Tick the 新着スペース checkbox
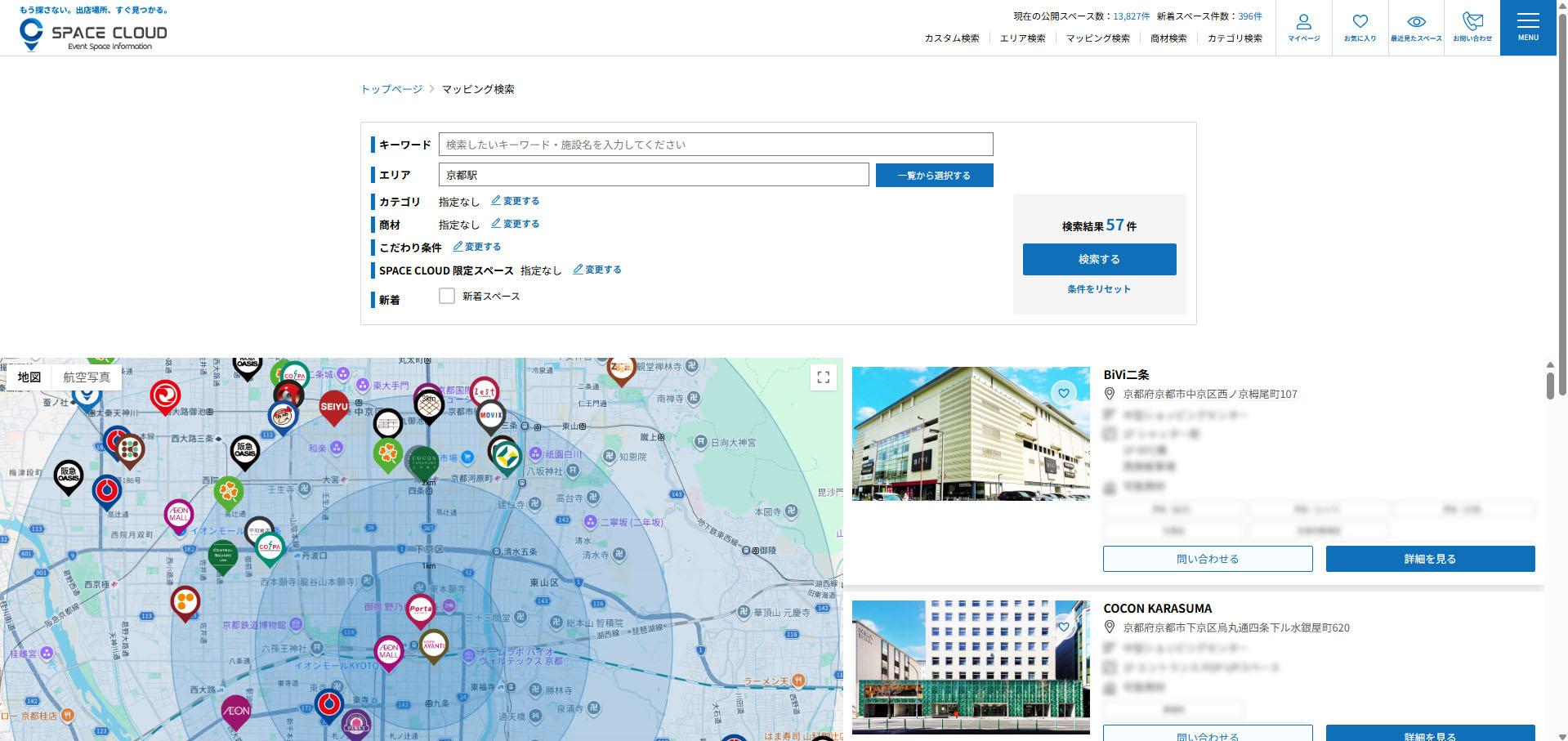Screen dimensions: 1568x741 447,296
